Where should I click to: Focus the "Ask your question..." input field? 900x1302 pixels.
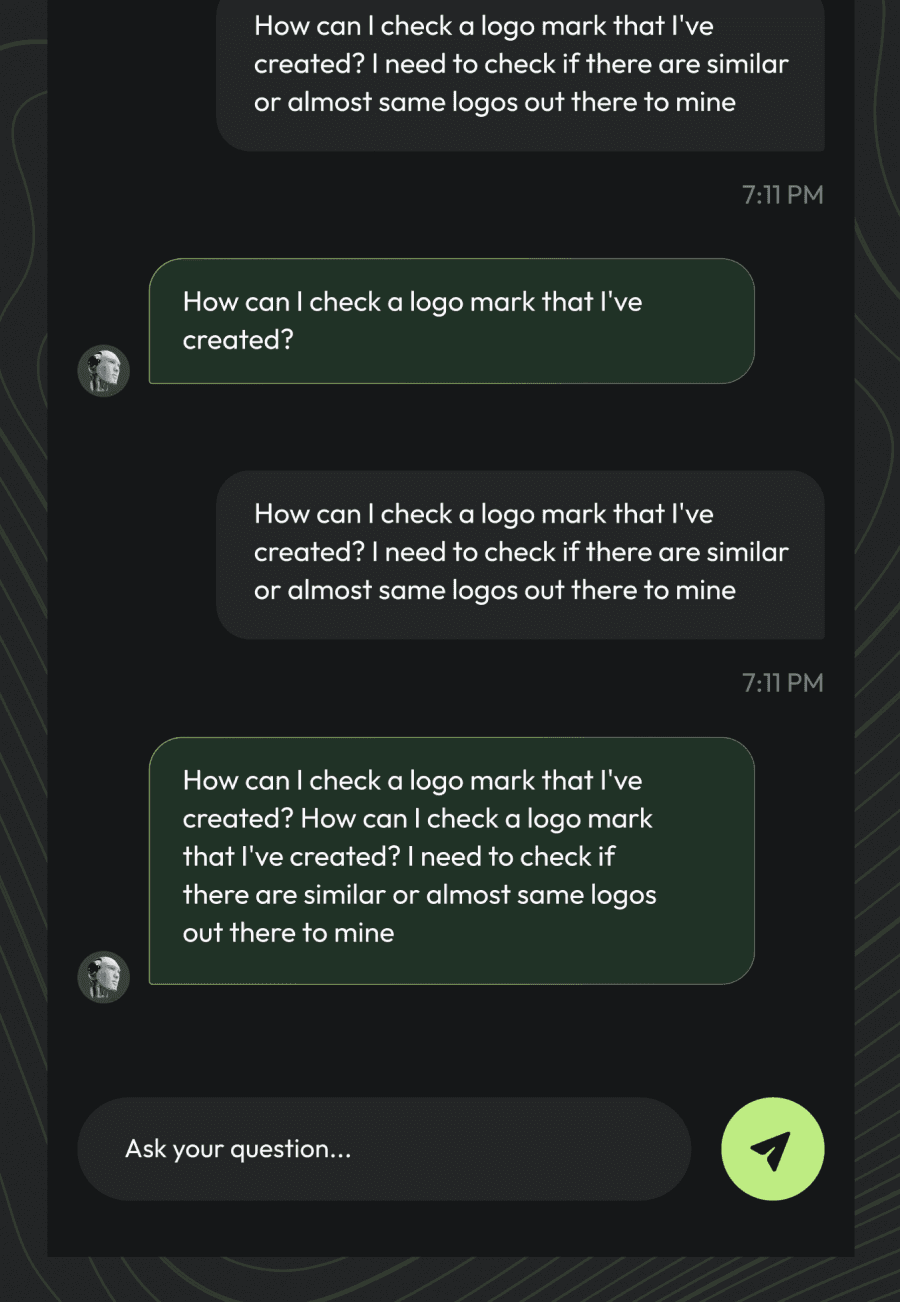[x=384, y=1149]
